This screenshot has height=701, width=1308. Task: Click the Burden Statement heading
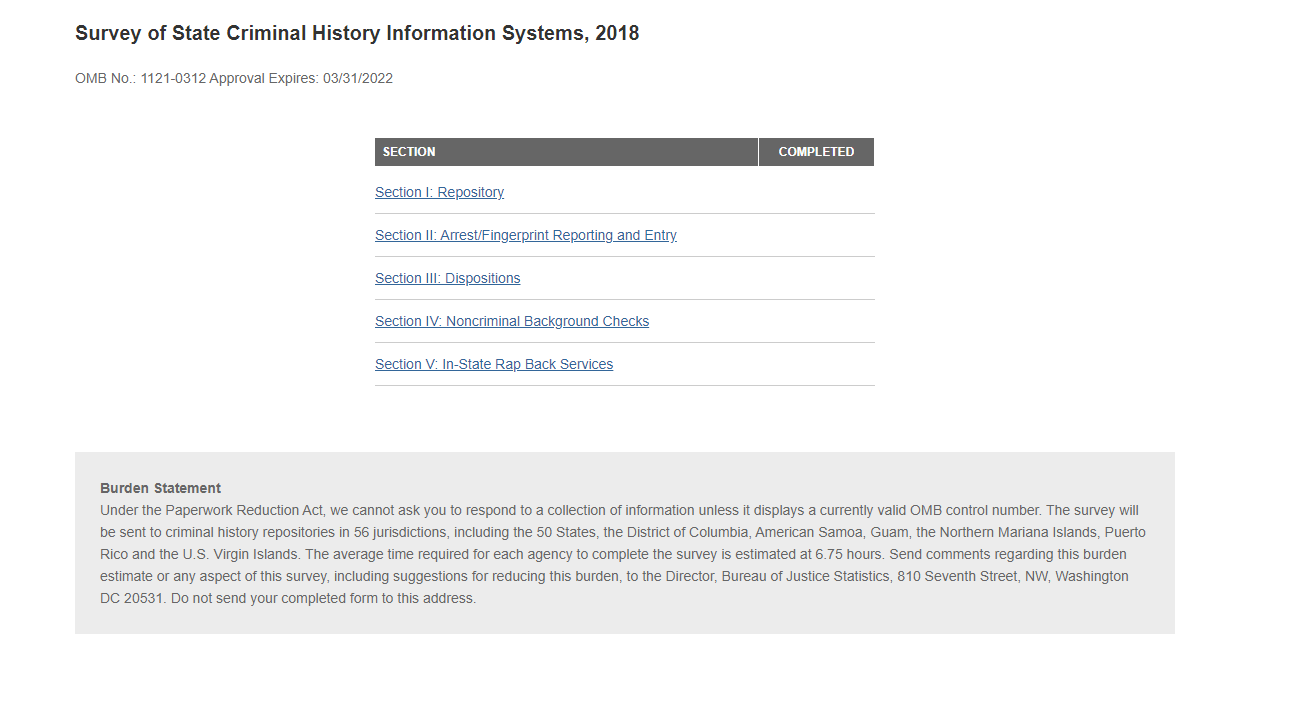[x=160, y=488]
